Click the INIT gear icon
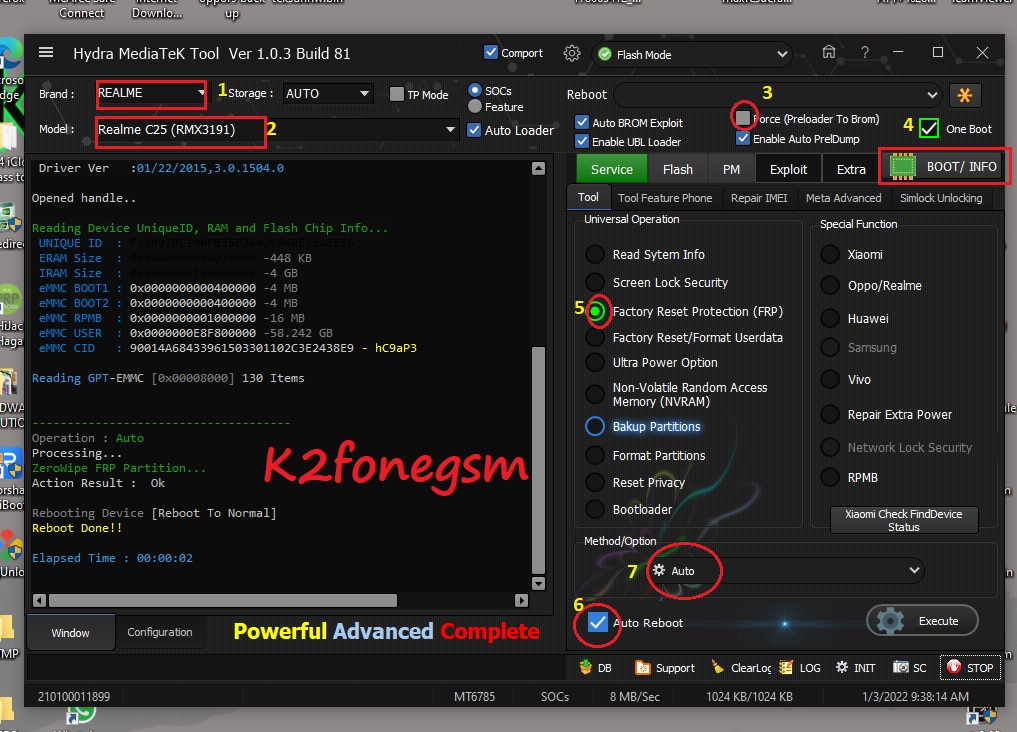This screenshot has width=1017, height=732. (x=842, y=667)
